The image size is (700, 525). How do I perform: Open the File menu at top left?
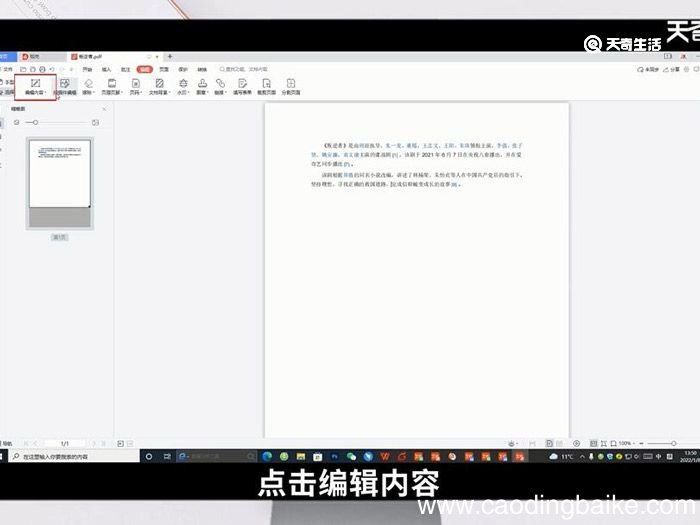6,69
